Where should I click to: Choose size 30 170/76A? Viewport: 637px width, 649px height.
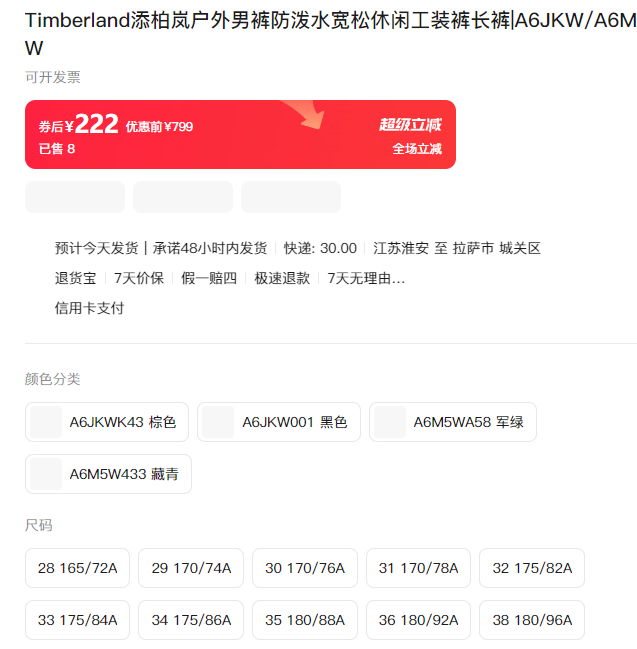point(305,568)
